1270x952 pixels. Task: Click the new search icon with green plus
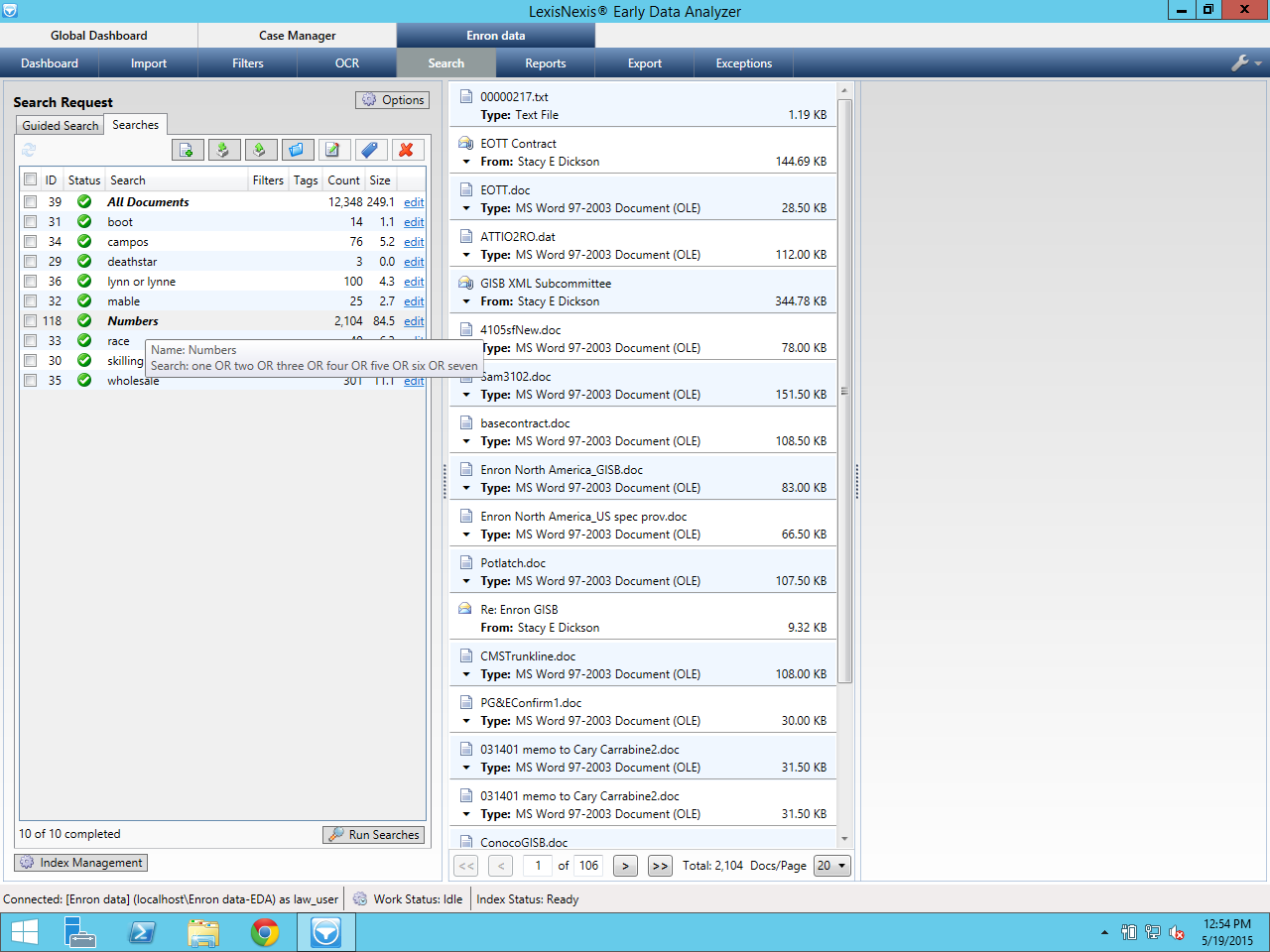click(x=188, y=150)
